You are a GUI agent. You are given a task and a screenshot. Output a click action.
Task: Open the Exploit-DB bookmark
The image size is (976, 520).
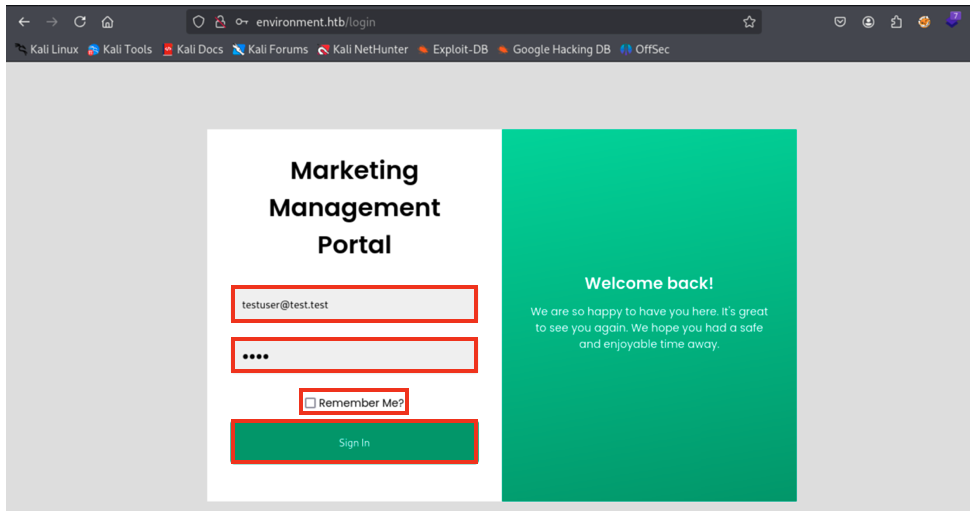453,49
